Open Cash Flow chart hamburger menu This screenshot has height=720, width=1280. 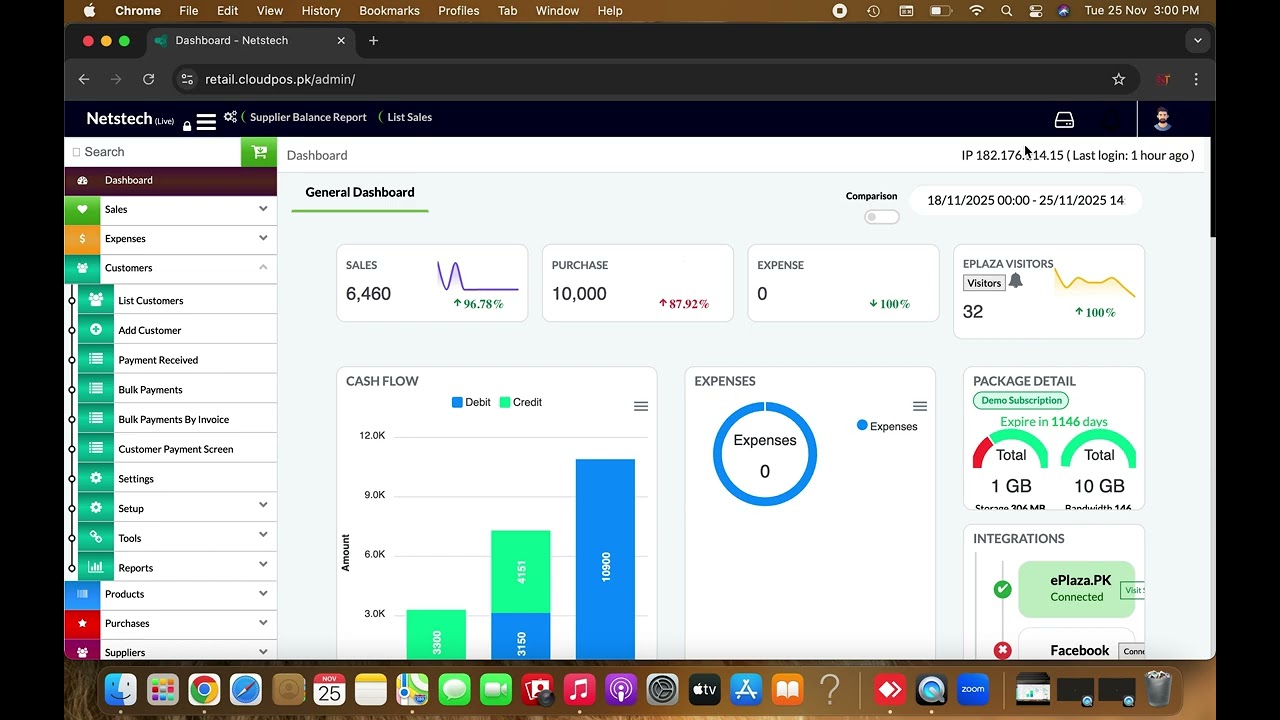(x=641, y=406)
